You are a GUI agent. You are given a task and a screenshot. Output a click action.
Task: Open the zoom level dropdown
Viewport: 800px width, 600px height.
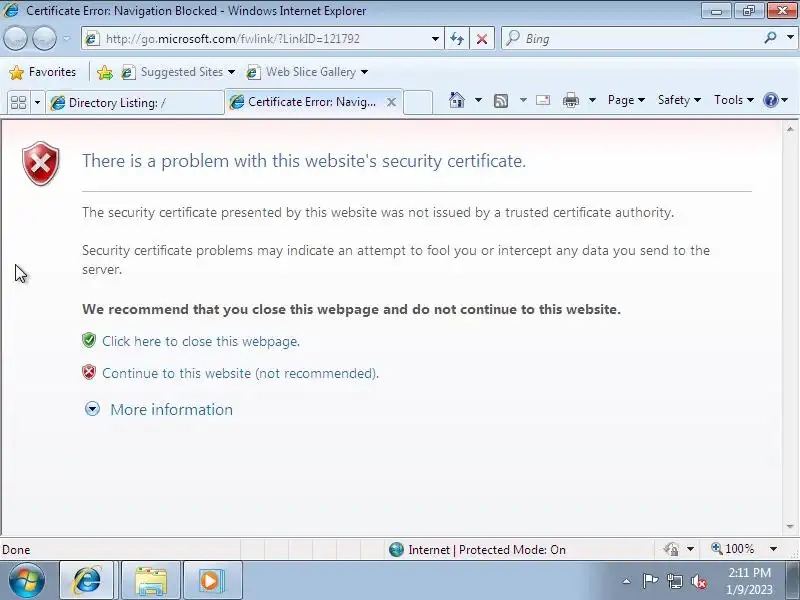point(773,549)
